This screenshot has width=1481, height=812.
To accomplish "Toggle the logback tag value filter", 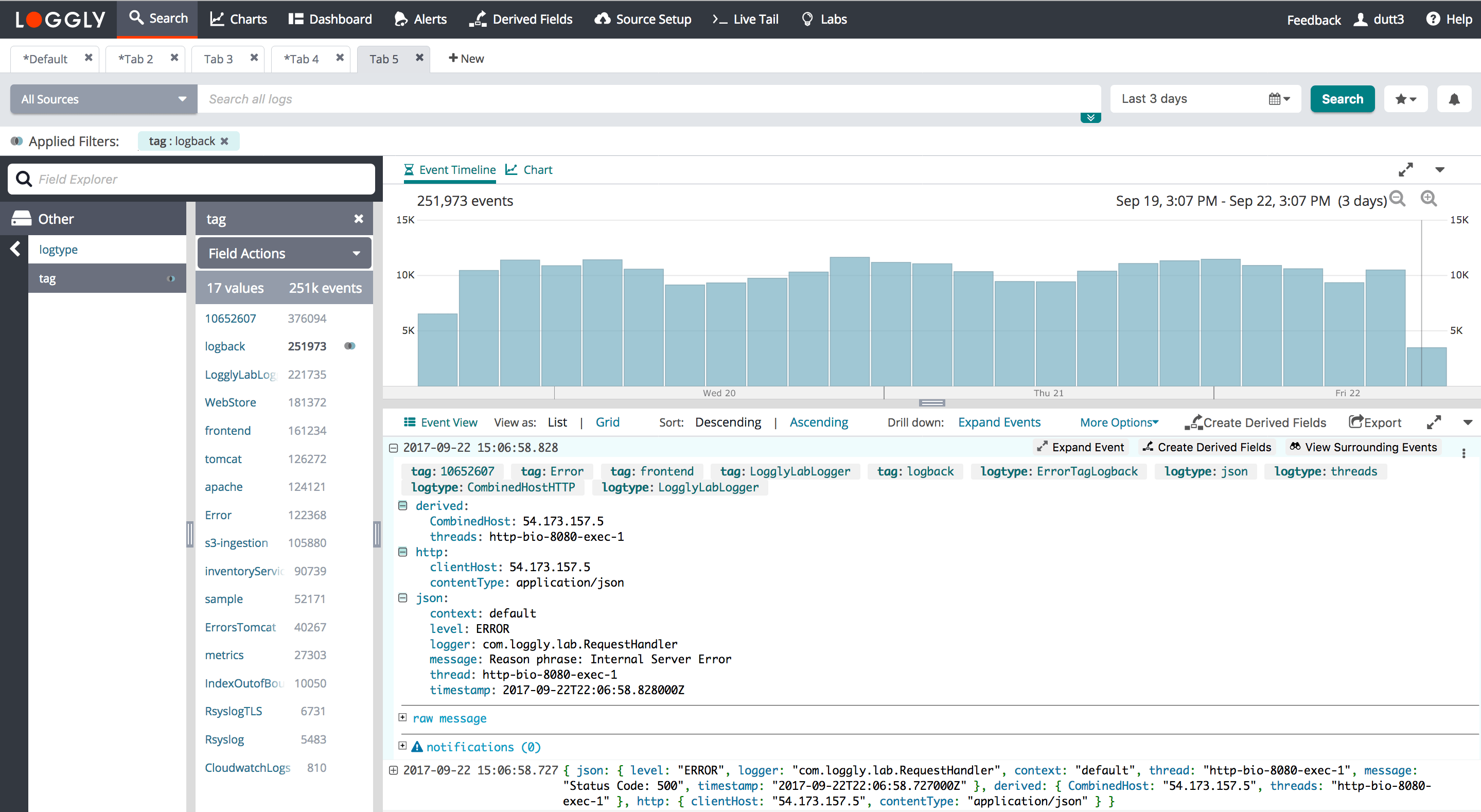I will point(349,346).
